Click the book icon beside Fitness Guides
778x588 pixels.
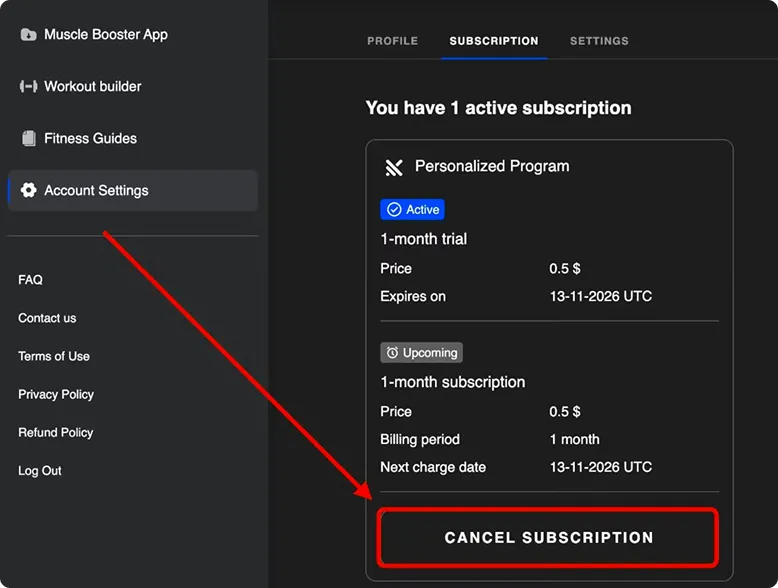(x=29, y=138)
